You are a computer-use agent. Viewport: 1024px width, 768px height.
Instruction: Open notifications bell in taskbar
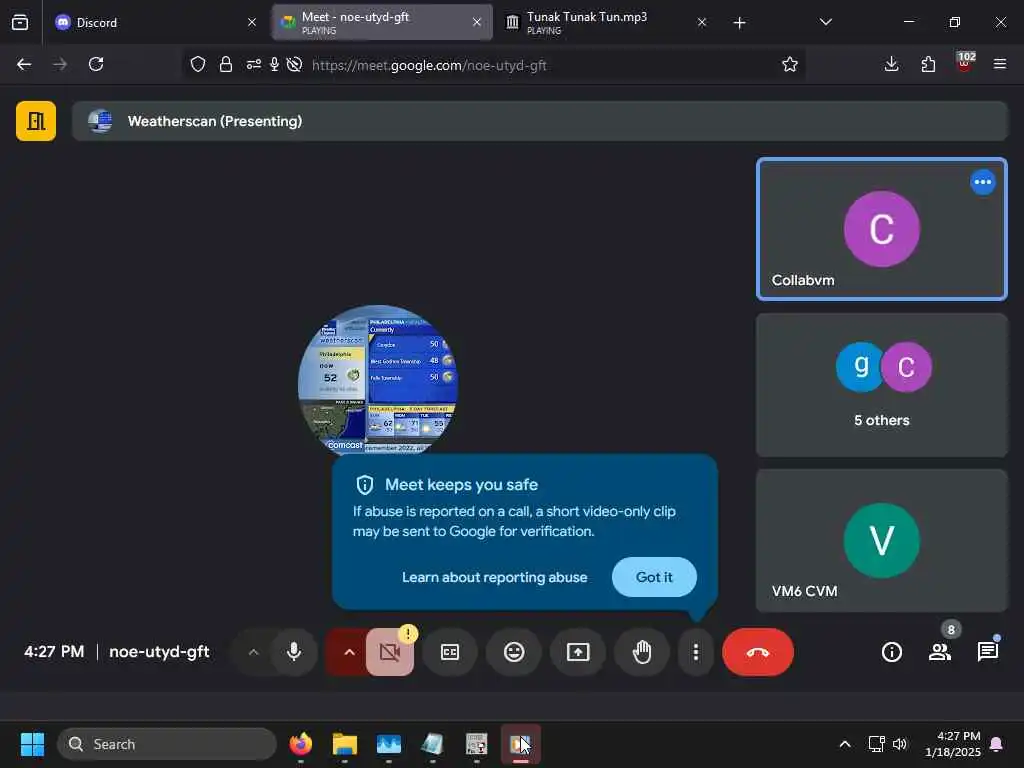[x=997, y=744]
